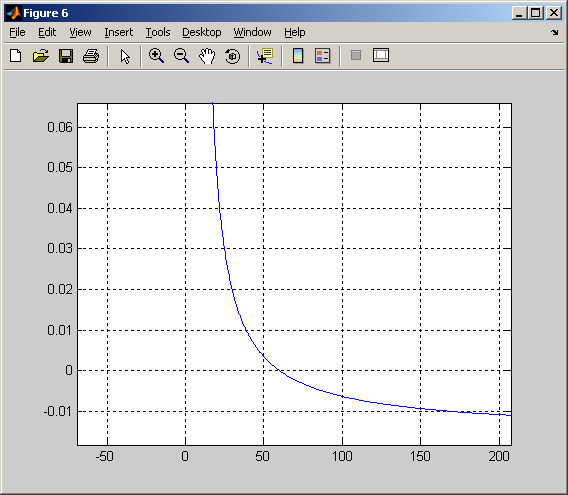
Task: Open file with the folder icon
Action: 41,56
